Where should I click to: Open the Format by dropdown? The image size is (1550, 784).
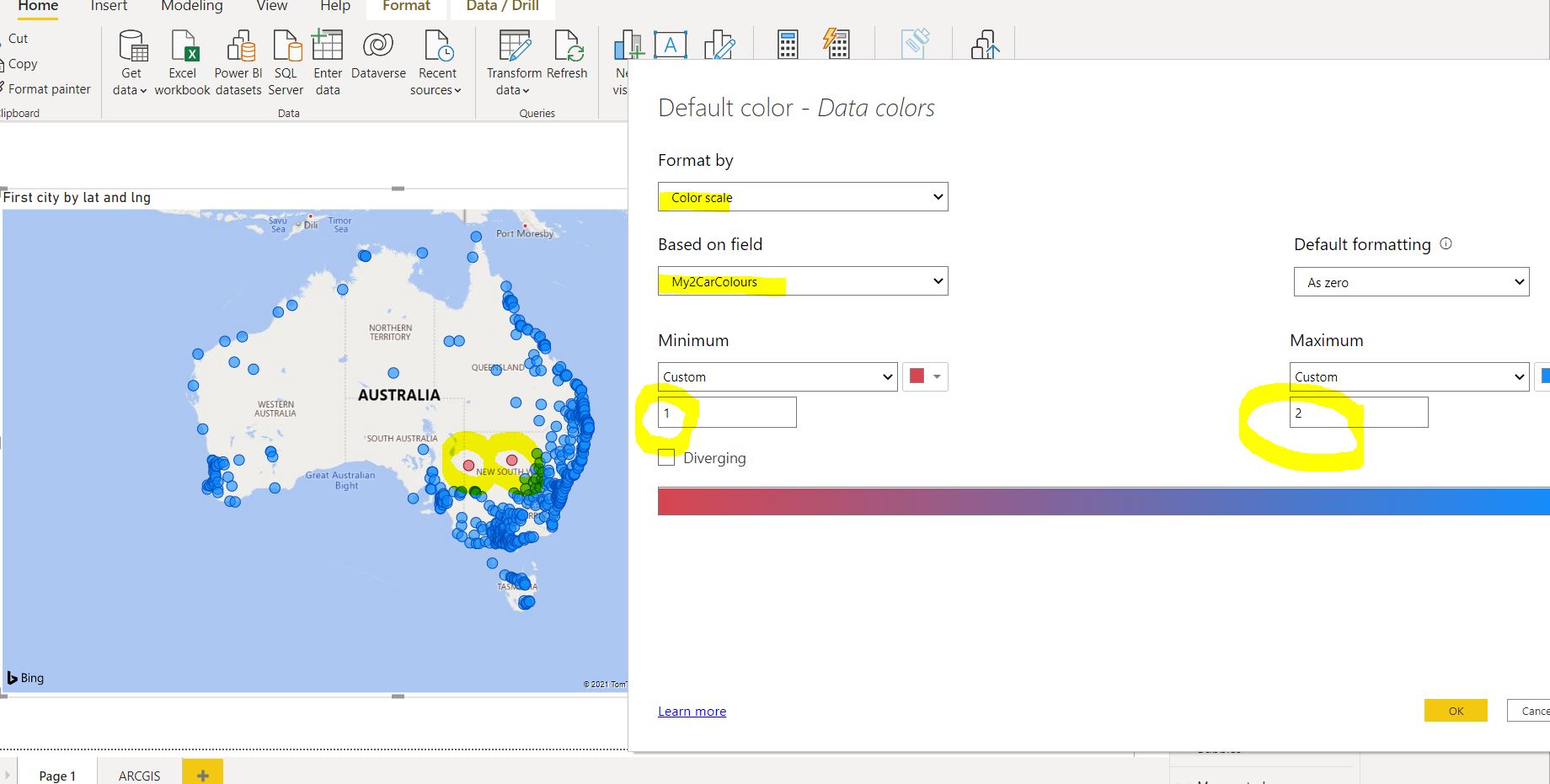tap(803, 197)
